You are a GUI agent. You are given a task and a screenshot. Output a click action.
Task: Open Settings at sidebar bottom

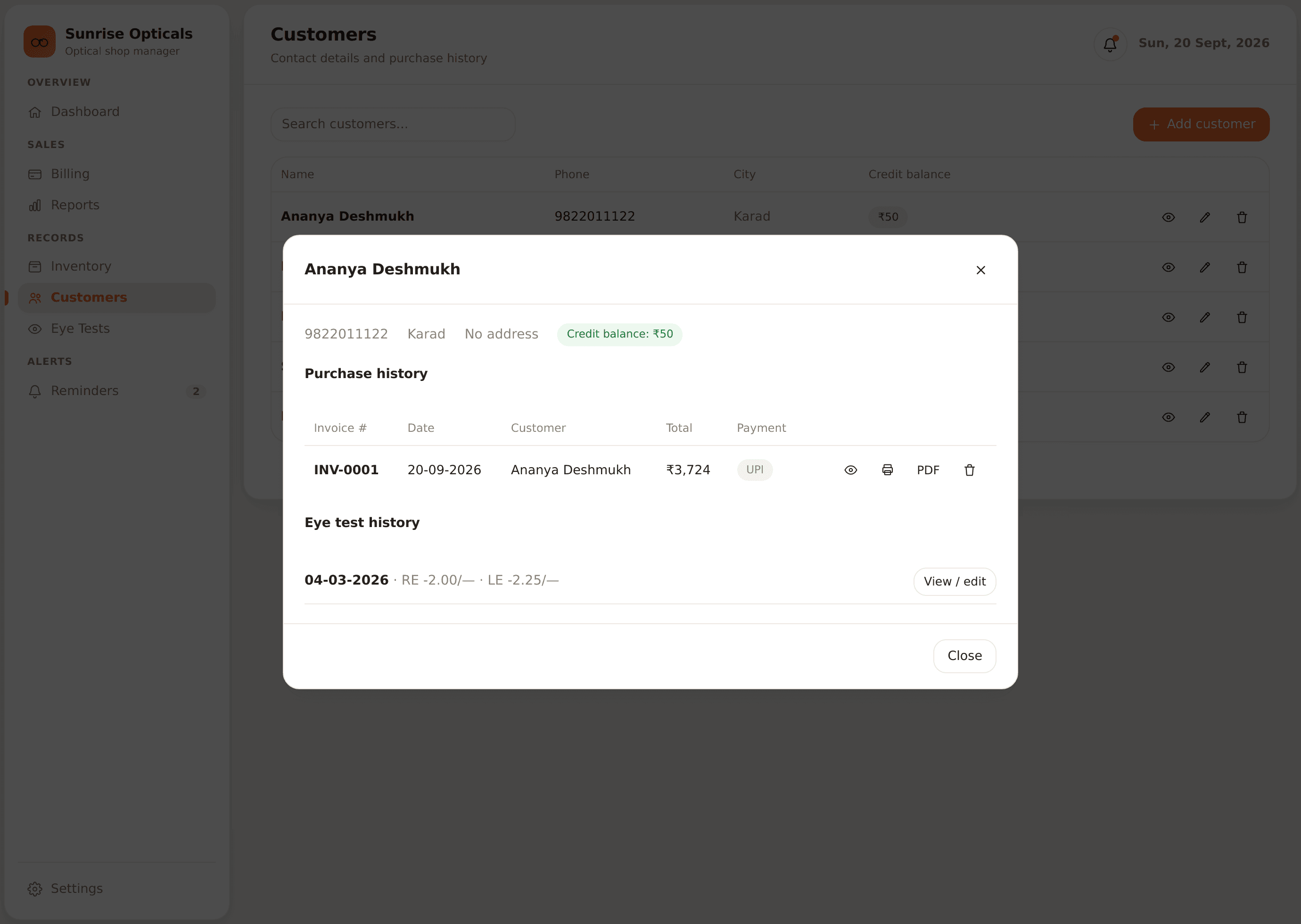pyautogui.click(x=116, y=889)
